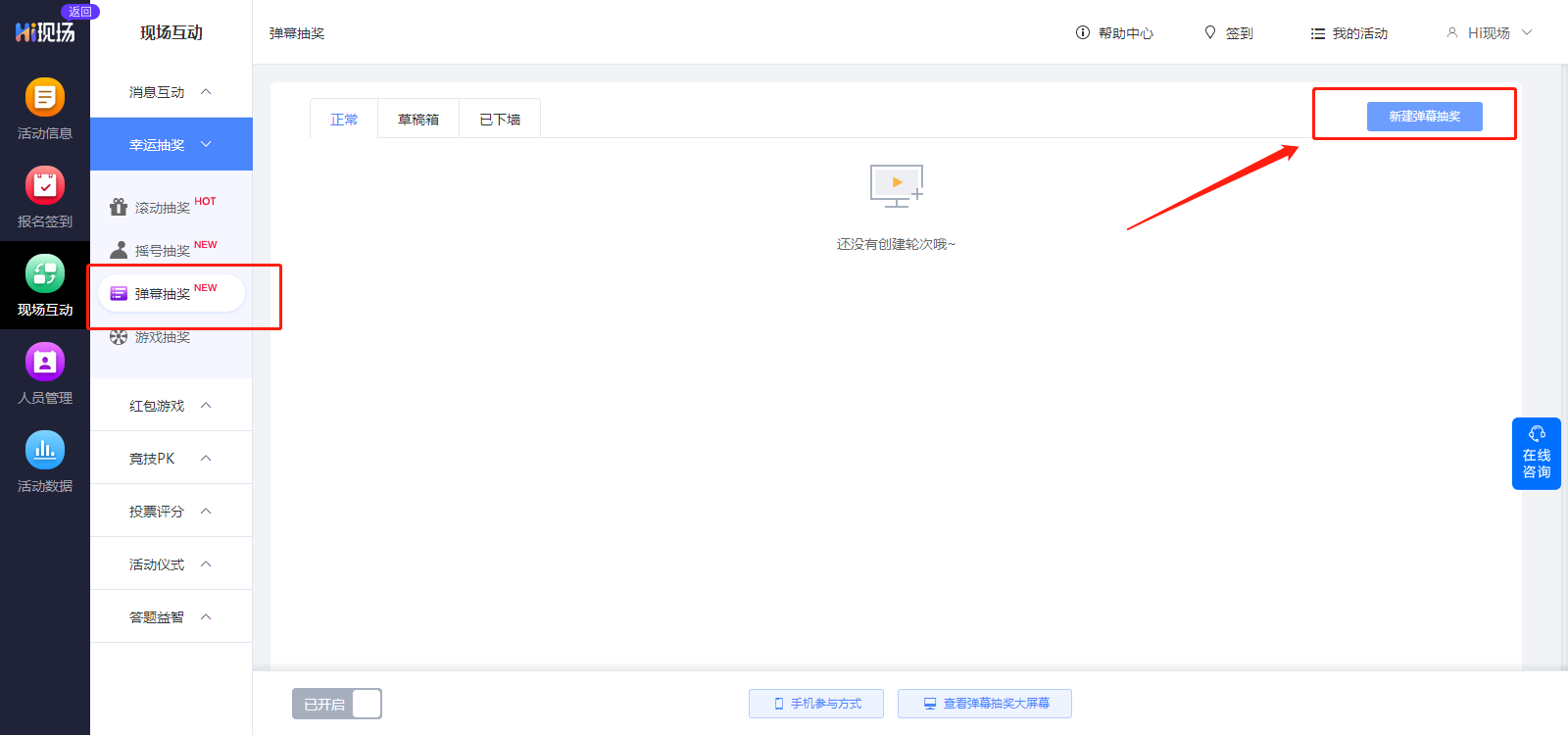
Task: Open the 活动数据 chart icon
Action: [44, 451]
